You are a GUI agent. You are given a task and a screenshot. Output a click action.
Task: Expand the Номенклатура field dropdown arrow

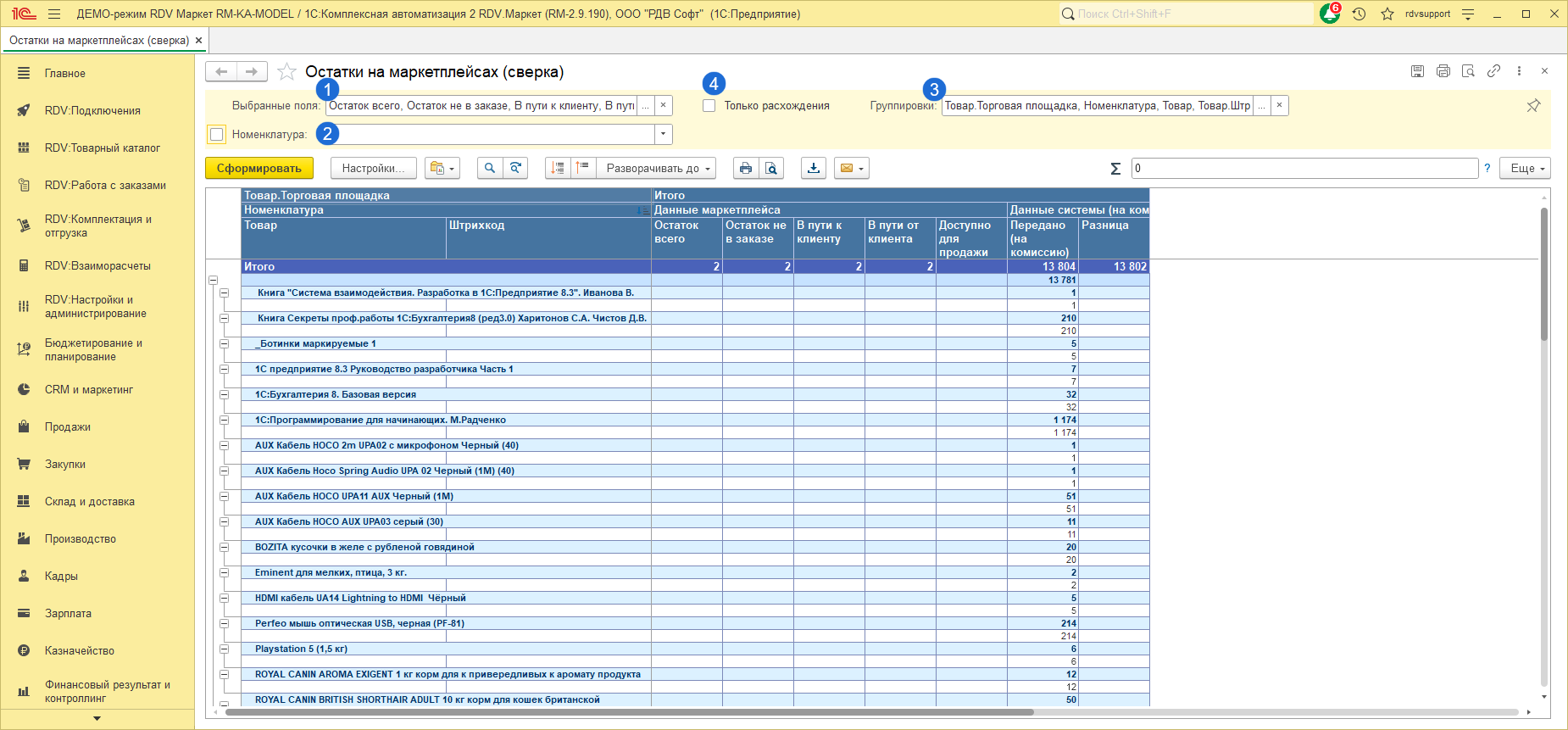(663, 134)
